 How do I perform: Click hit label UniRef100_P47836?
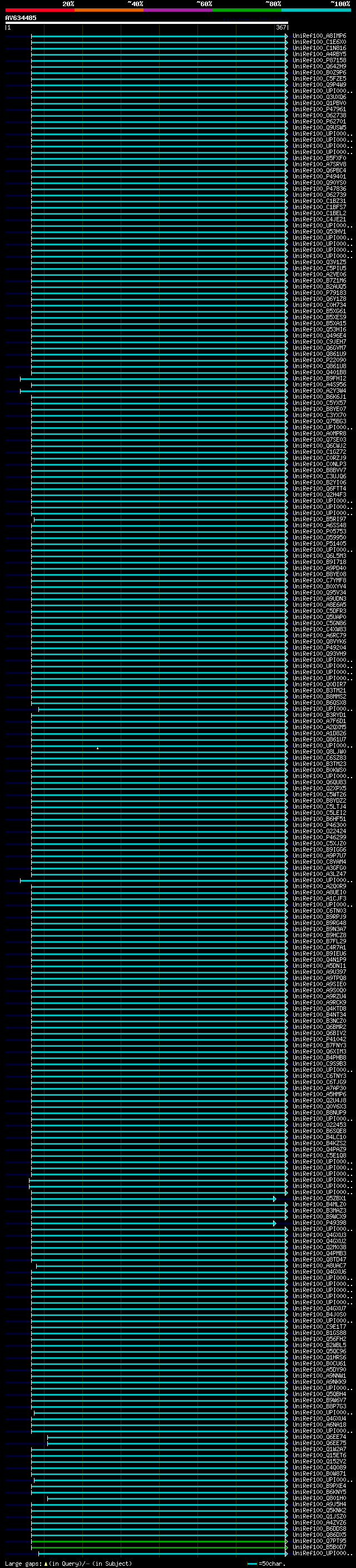coord(319,189)
